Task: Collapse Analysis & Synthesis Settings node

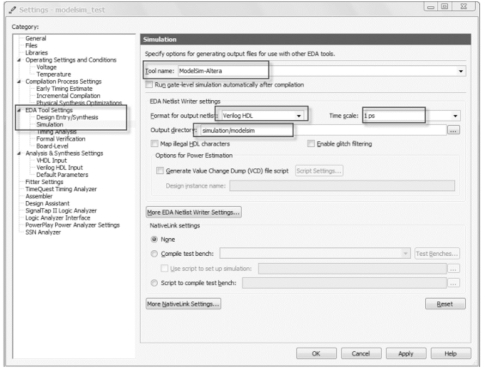Action: [19, 153]
